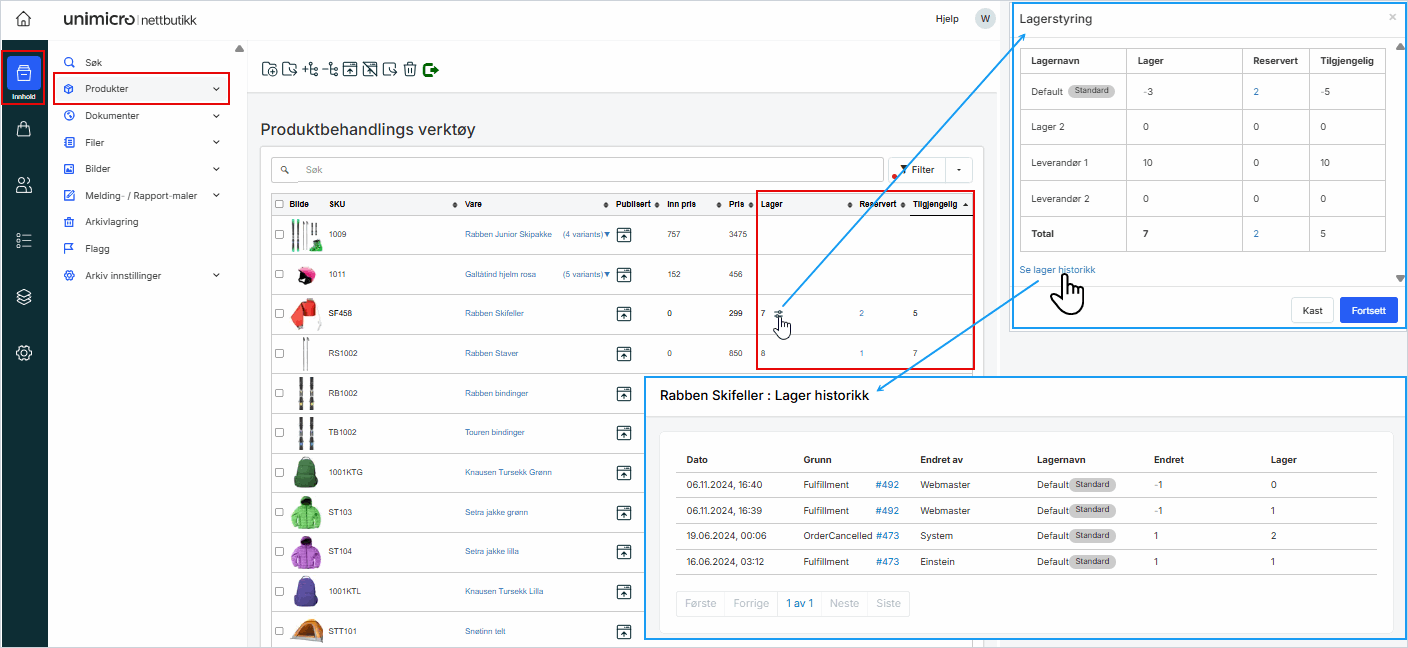
Task: Click the home icon in left rail
Action: coord(24,19)
